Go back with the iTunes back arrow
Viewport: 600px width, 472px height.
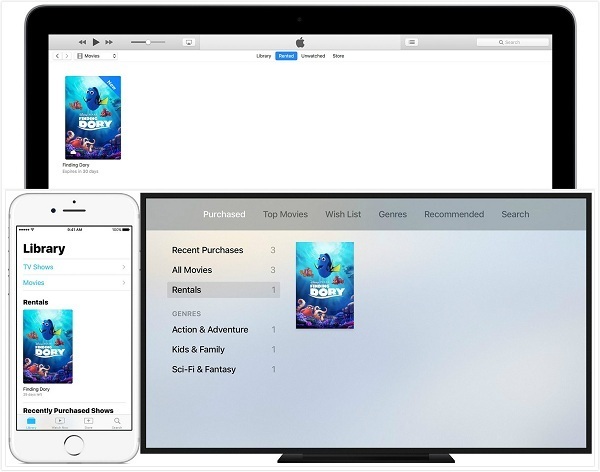(57, 56)
